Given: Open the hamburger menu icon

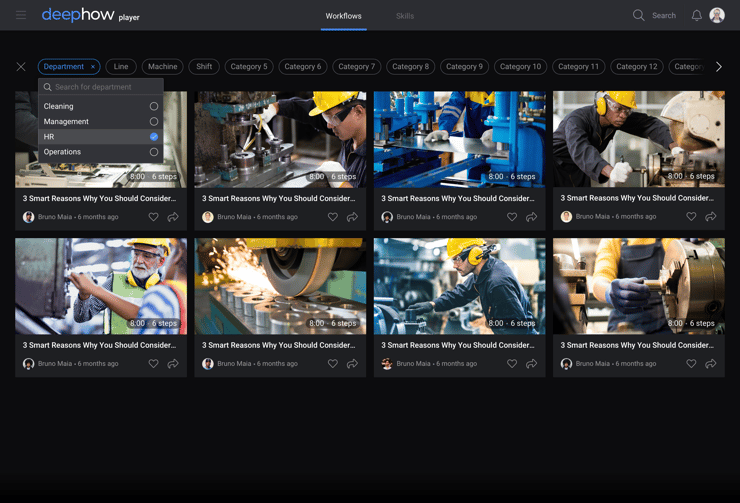Looking at the screenshot, I should coord(21,16).
